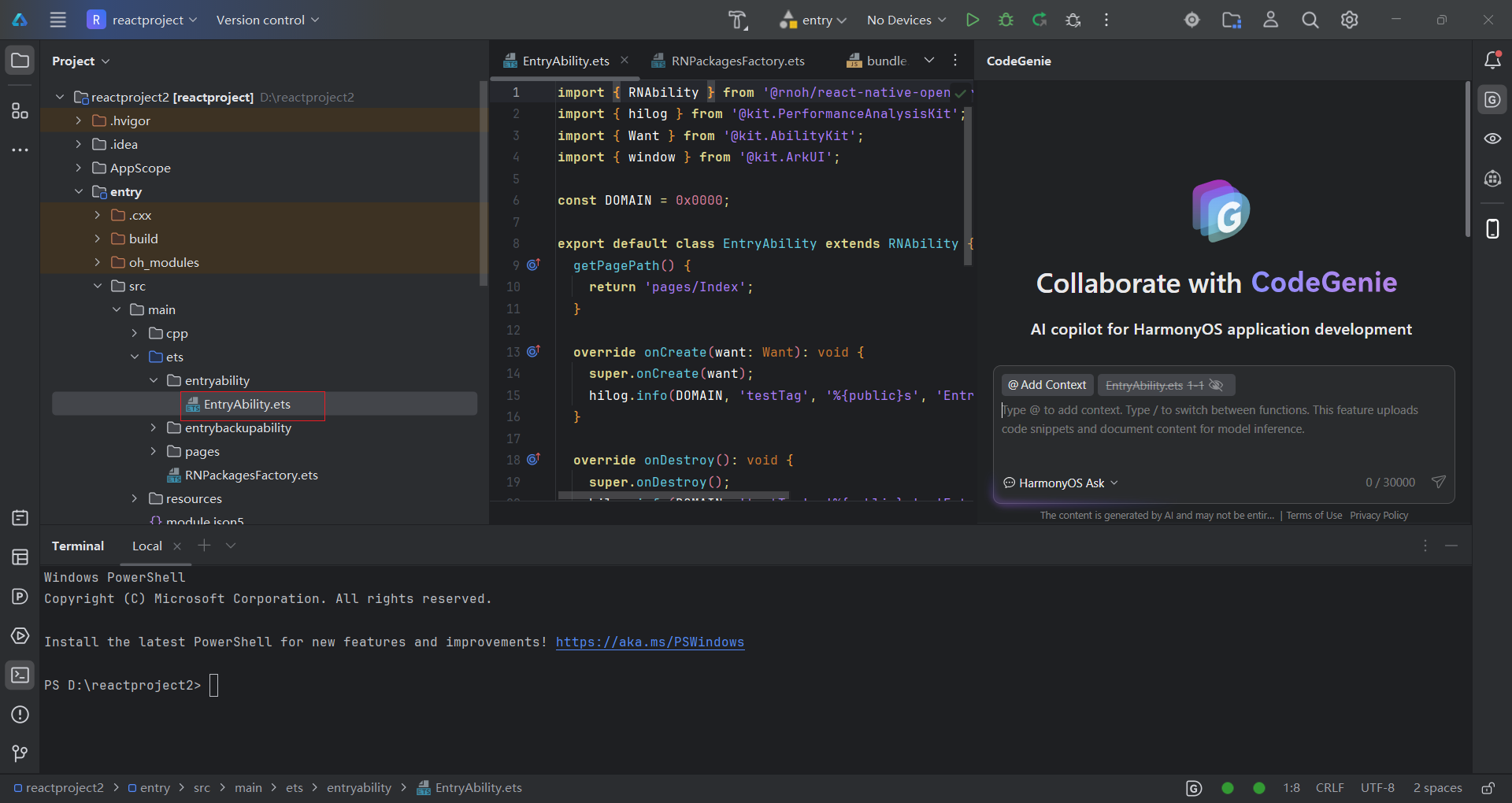Open the Project view dropdown
1512x803 pixels.
click(80, 61)
